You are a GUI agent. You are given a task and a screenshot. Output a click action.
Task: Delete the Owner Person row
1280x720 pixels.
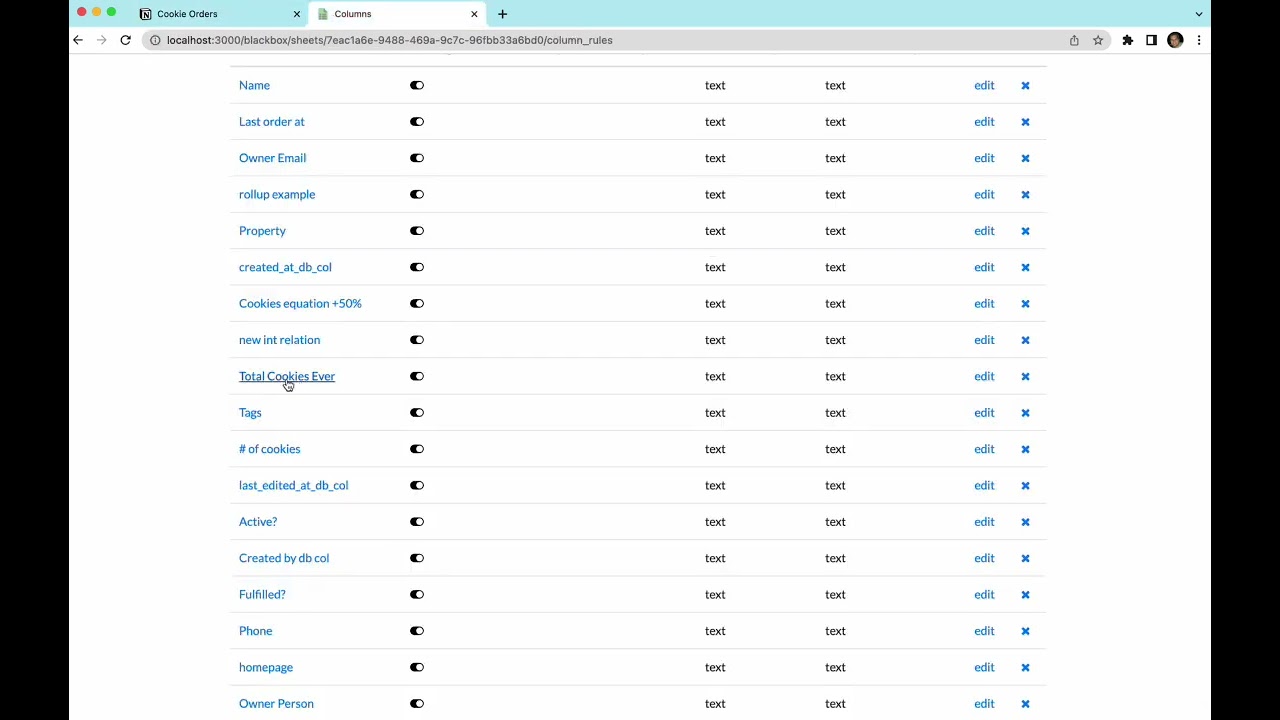click(1025, 704)
